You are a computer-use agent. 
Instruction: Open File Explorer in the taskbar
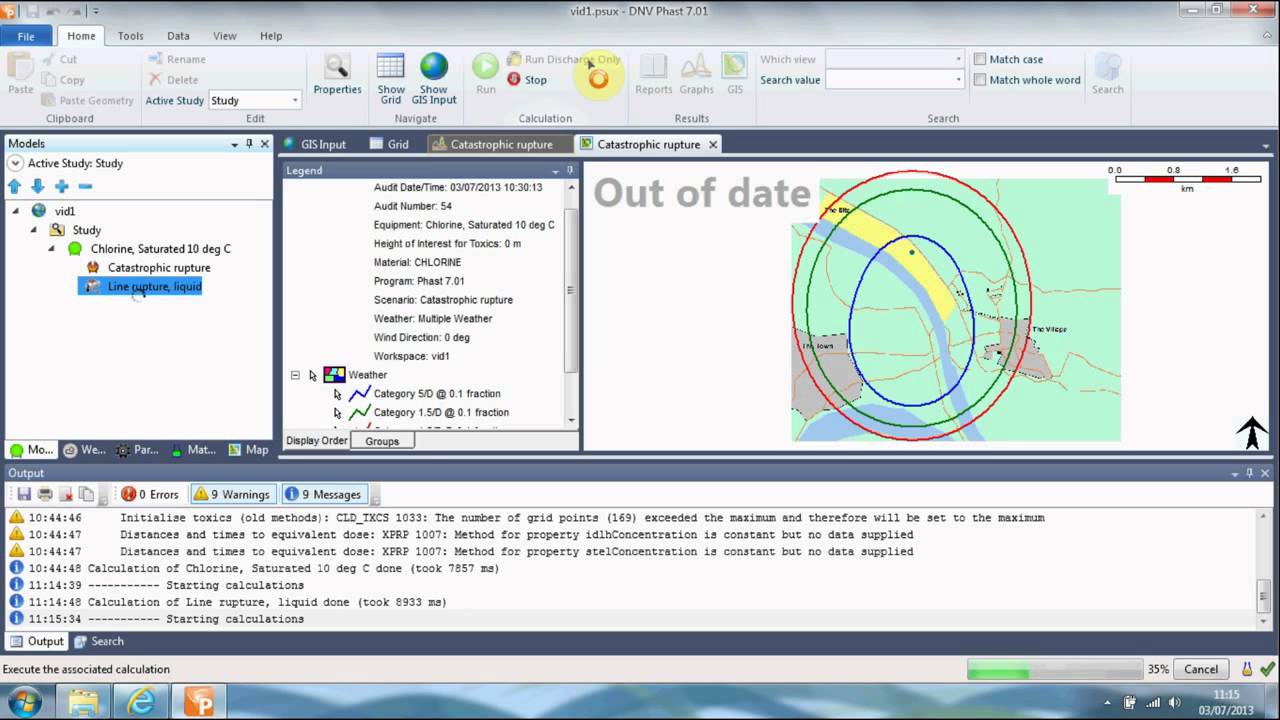point(83,702)
